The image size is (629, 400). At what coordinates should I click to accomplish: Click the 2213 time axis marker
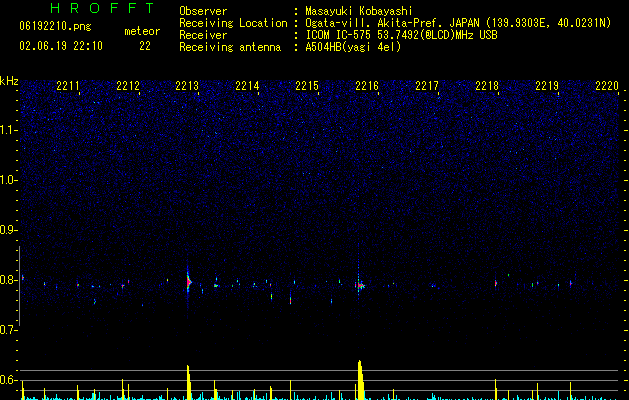tap(187, 86)
